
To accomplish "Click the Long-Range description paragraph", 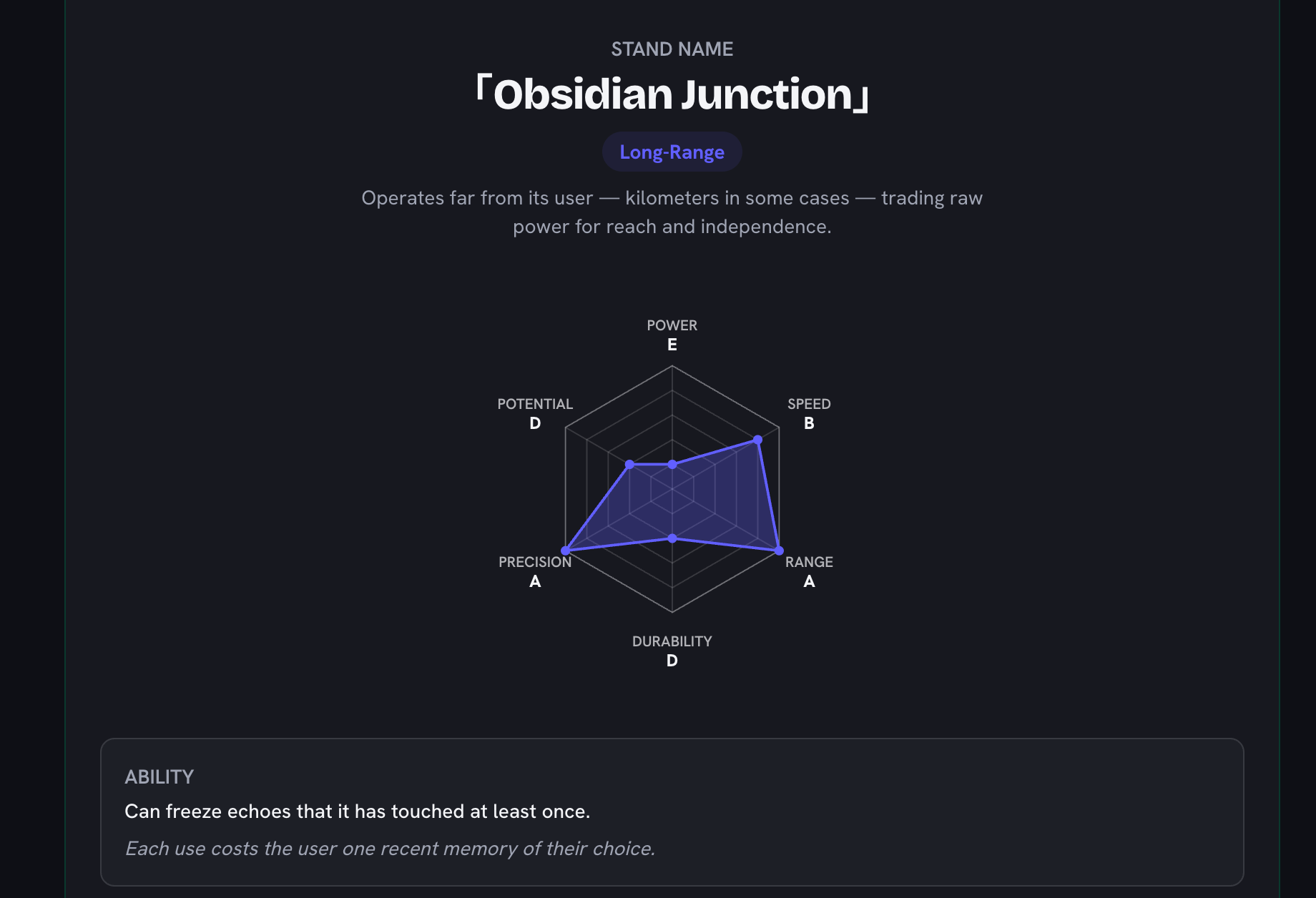I will pyautogui.click(x=672, y=212).
